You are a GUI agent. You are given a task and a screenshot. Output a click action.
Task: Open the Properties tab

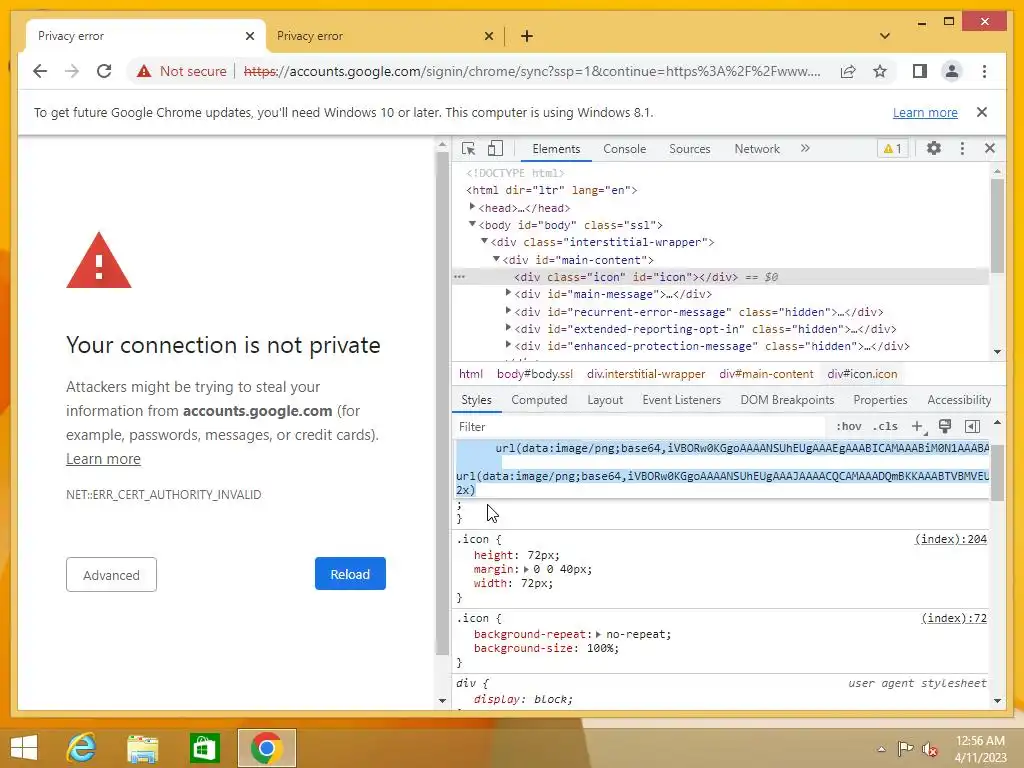880,400
